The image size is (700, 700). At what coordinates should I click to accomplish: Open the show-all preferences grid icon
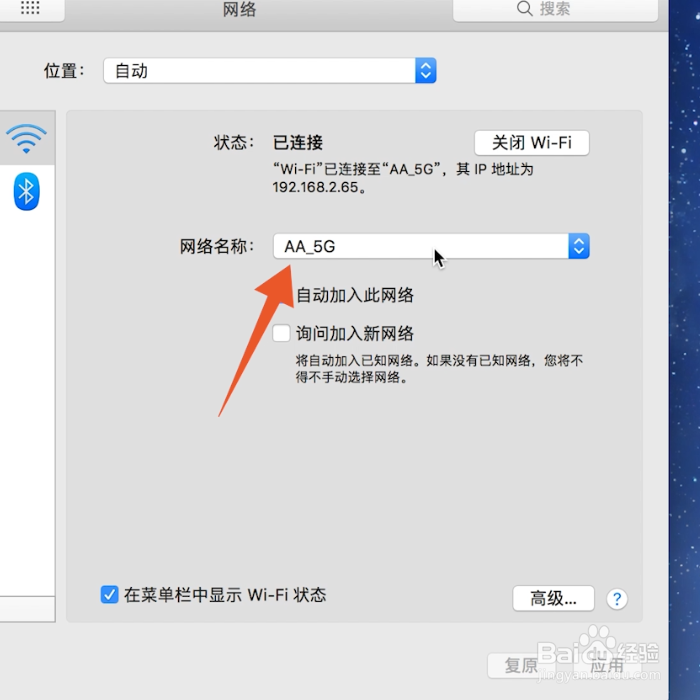coord(30,8)
